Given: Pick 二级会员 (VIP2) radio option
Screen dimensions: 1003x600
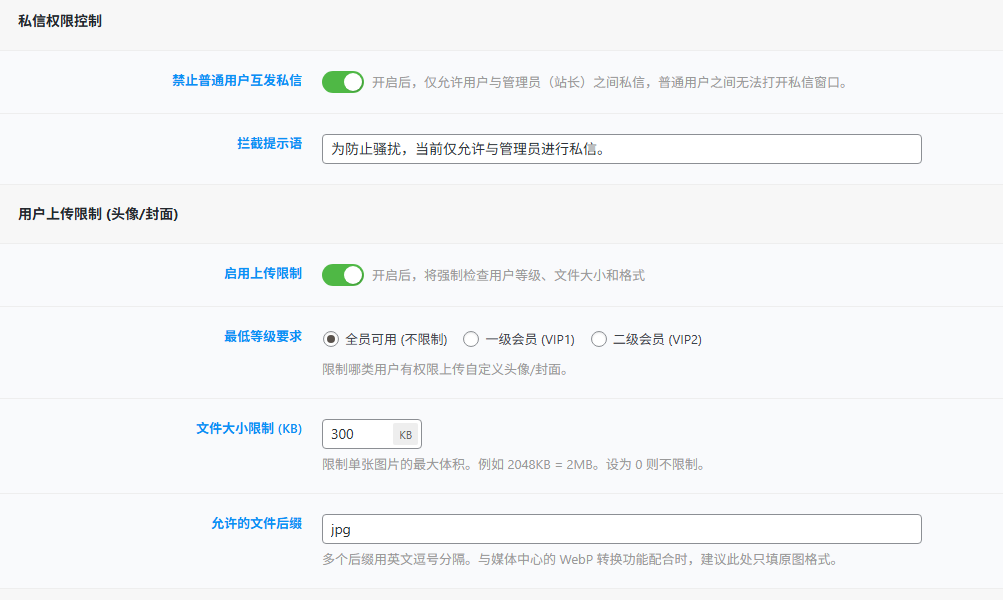Looking at the screenshot, I should pyautogui.click(x=599, y=339).
